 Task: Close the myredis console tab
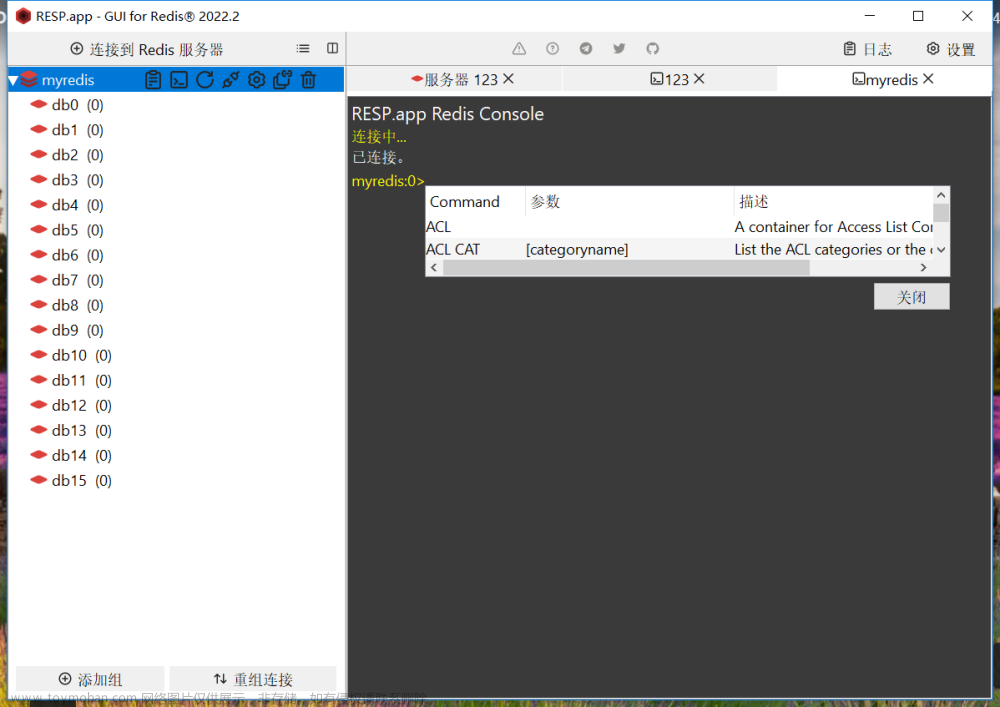[x=928, y=79]
